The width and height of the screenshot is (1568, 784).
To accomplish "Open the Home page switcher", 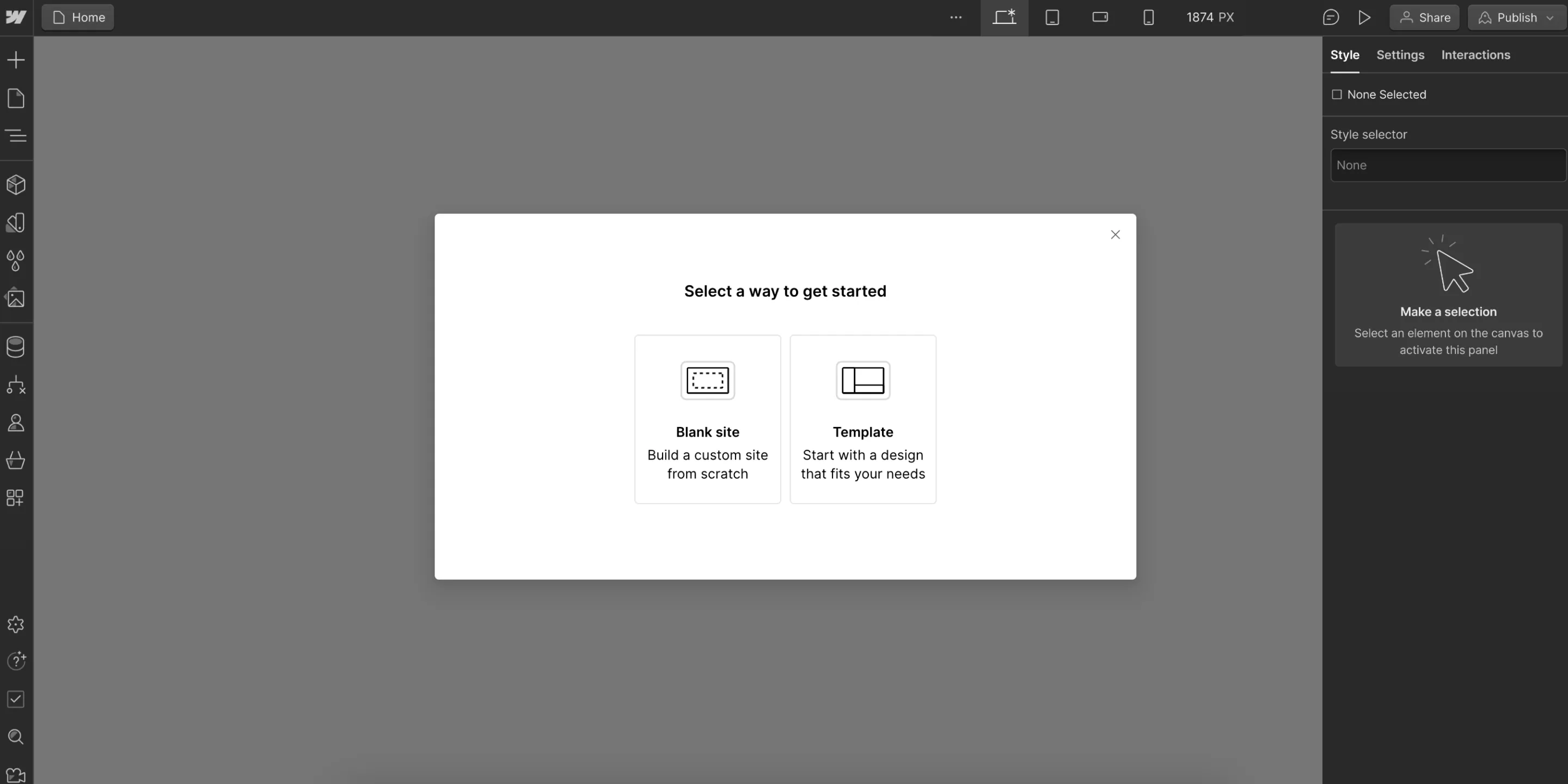I will 78,17.
